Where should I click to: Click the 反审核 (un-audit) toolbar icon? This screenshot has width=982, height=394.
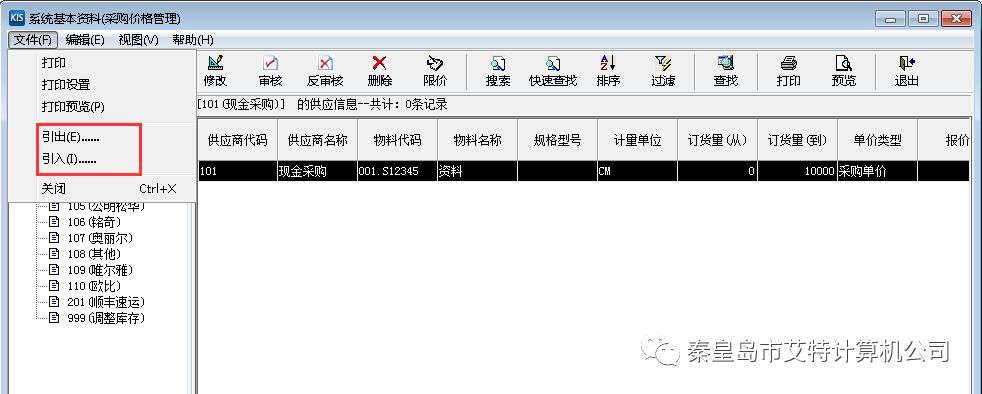[x=325, y=71]
